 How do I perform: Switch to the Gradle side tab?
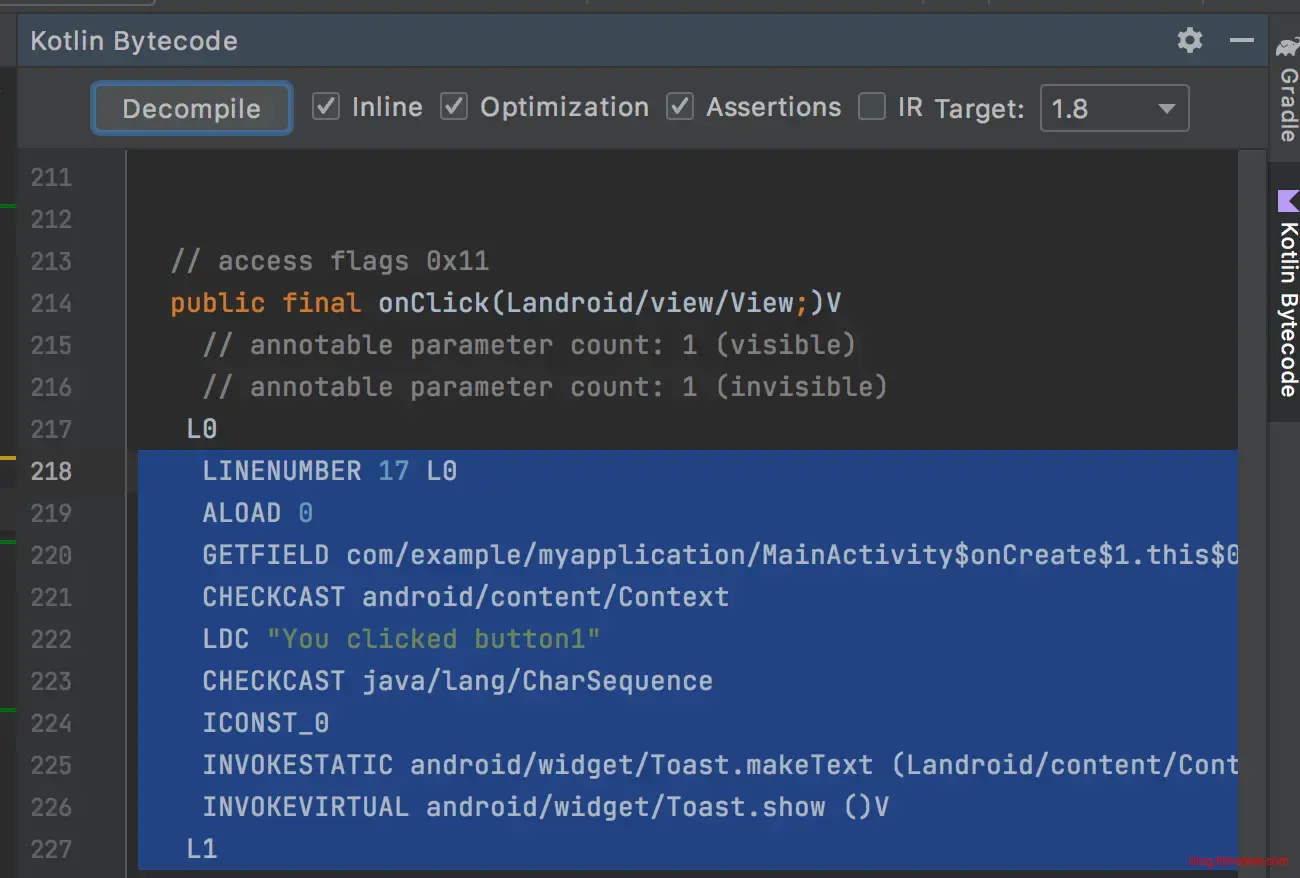click(x=1287, y=105)
